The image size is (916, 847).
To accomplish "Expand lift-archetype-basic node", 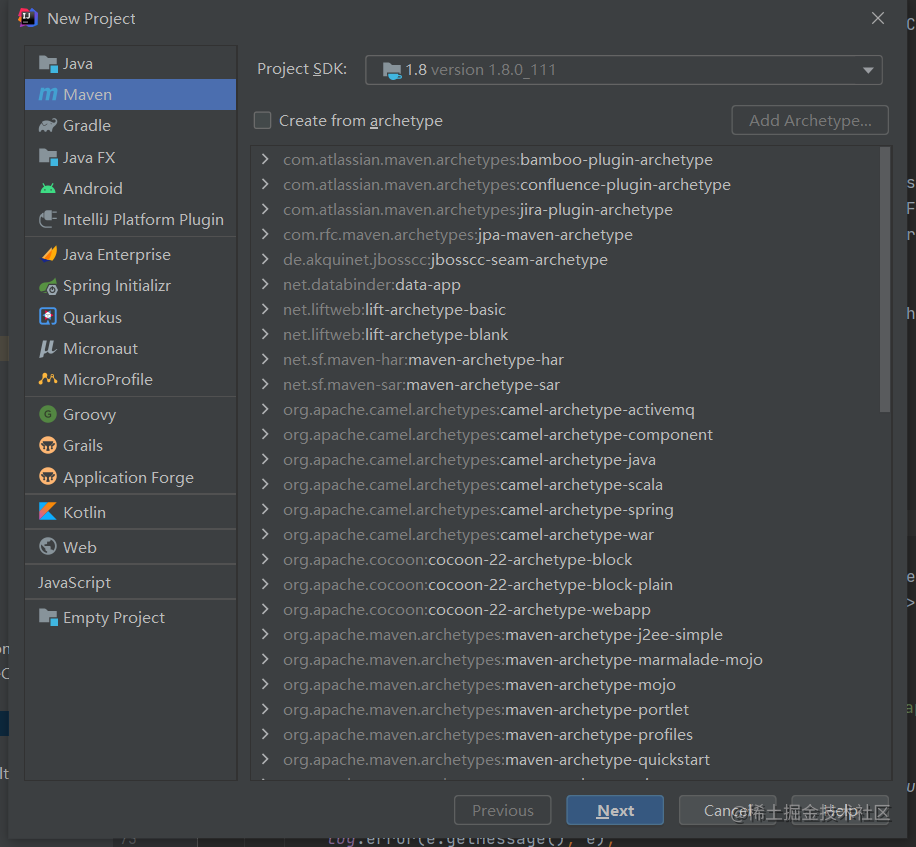I will [265, 309].
